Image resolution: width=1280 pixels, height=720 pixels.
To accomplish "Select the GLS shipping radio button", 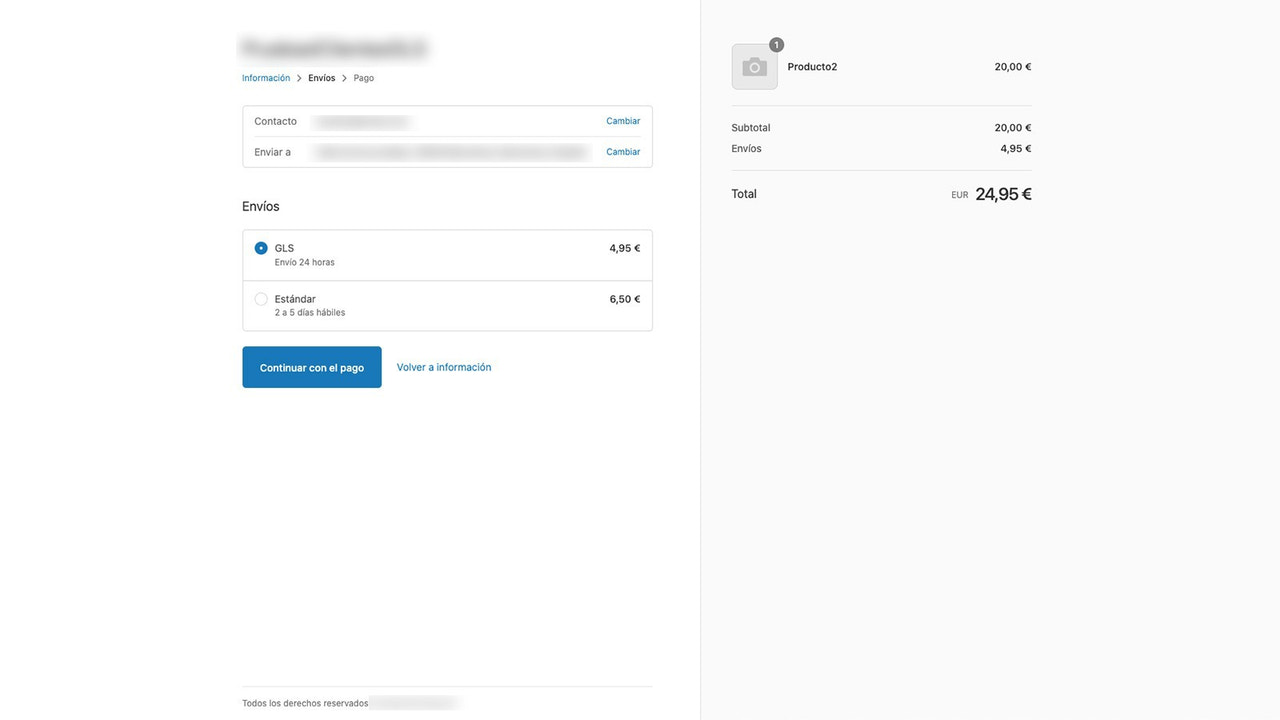I will (x=261, y=247).
